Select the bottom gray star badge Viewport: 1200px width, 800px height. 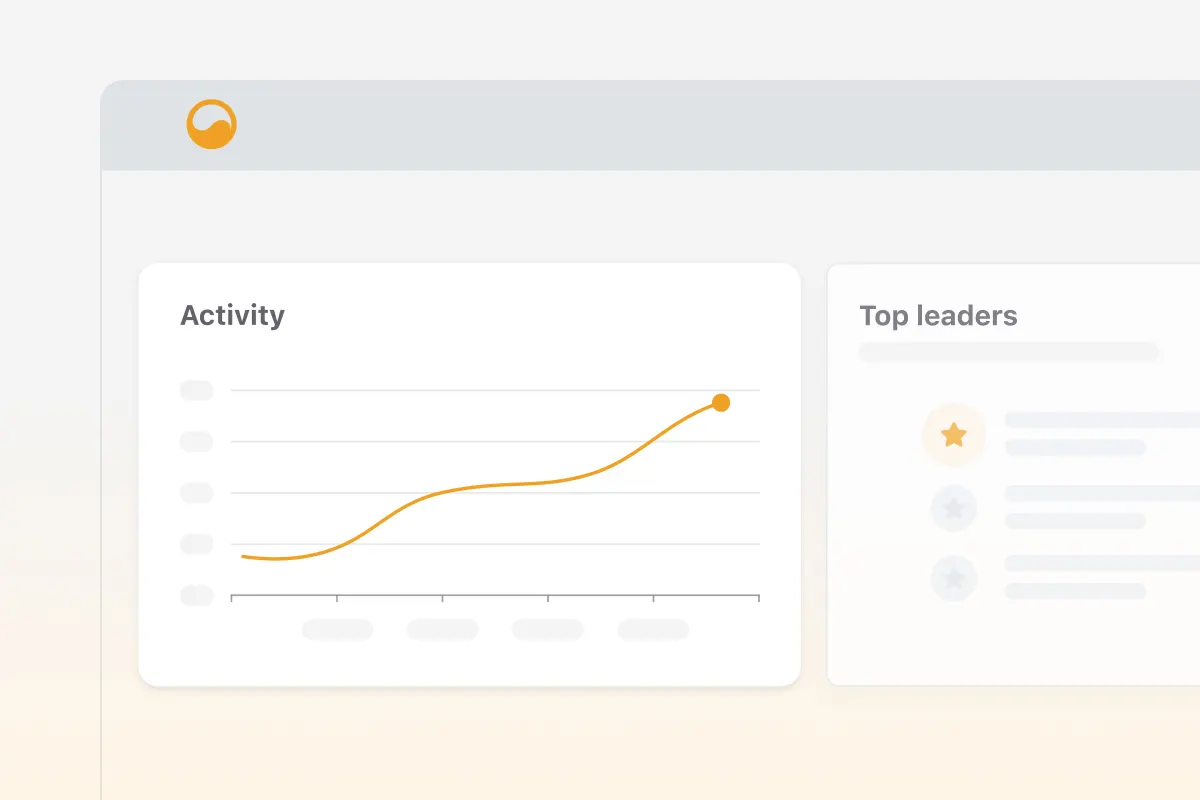954,577
